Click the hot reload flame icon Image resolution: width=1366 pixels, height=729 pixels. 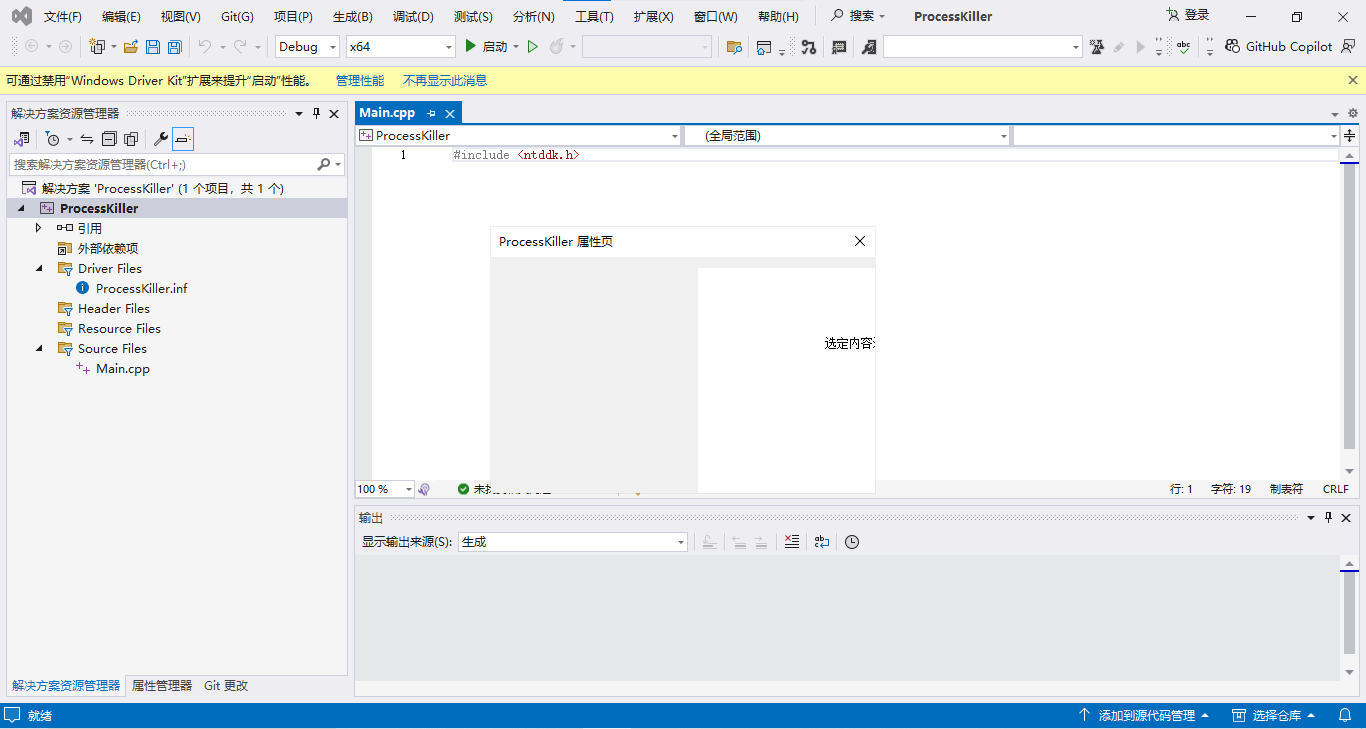click(556, 46)
